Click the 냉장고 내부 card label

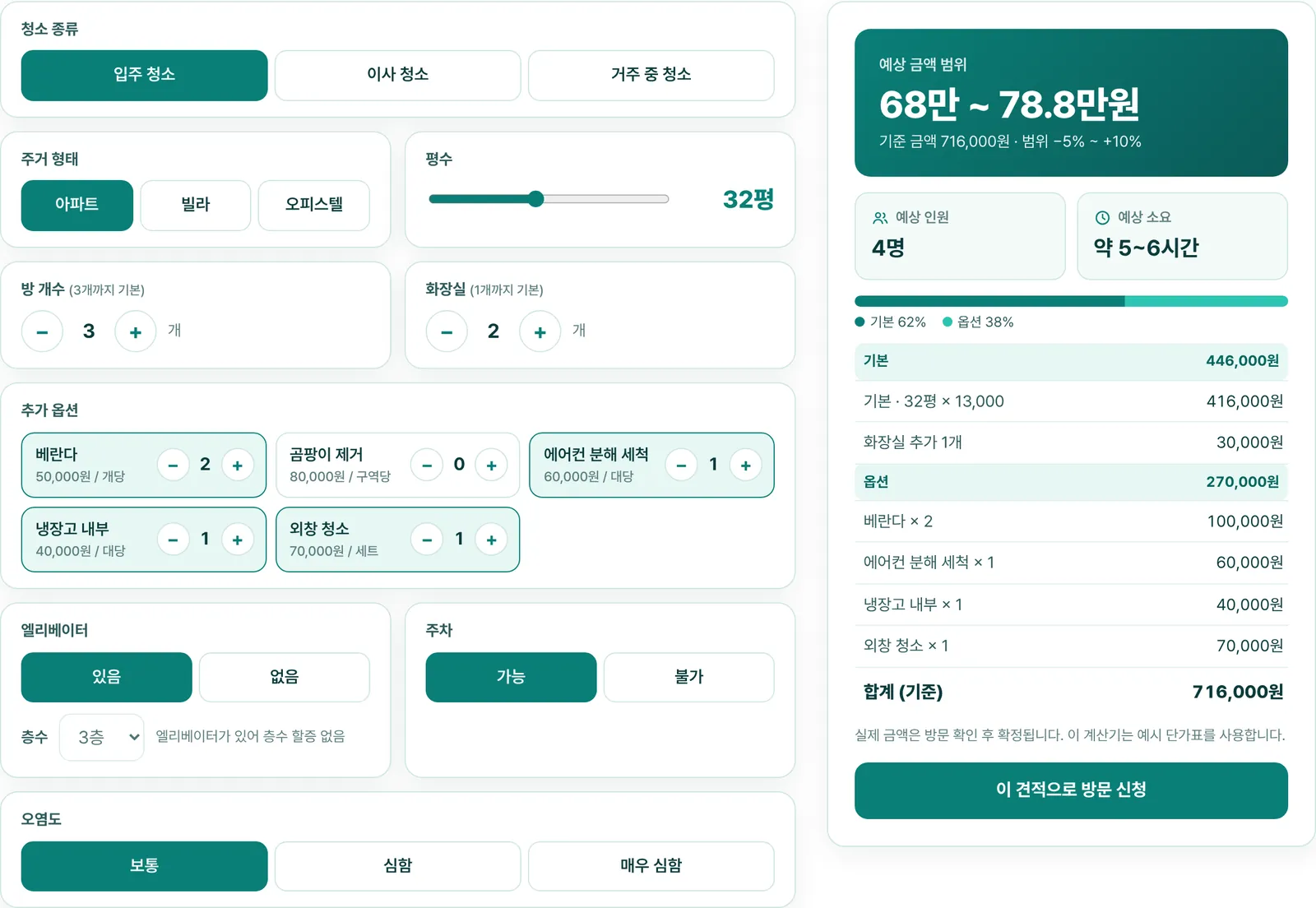(72, 529)
